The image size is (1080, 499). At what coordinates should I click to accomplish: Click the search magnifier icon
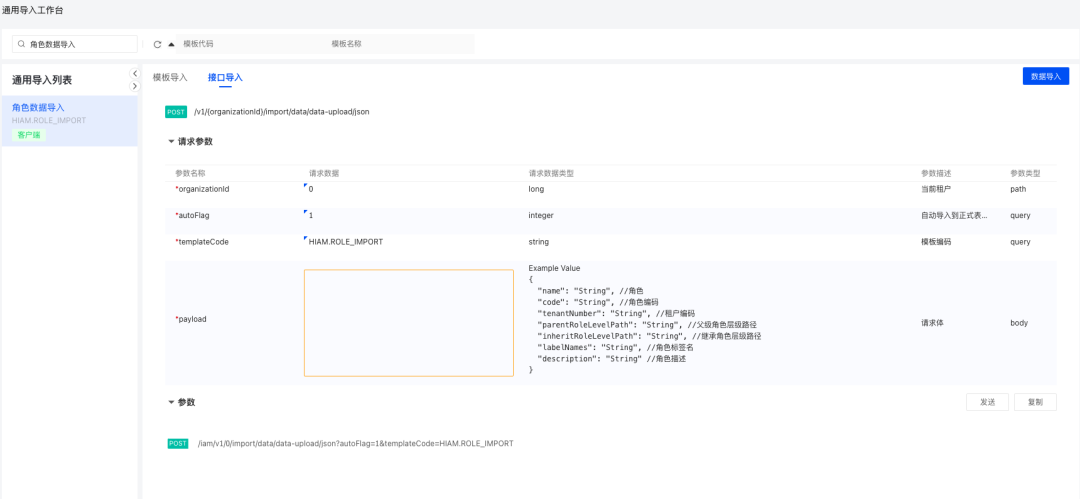(x=21, y=44)
